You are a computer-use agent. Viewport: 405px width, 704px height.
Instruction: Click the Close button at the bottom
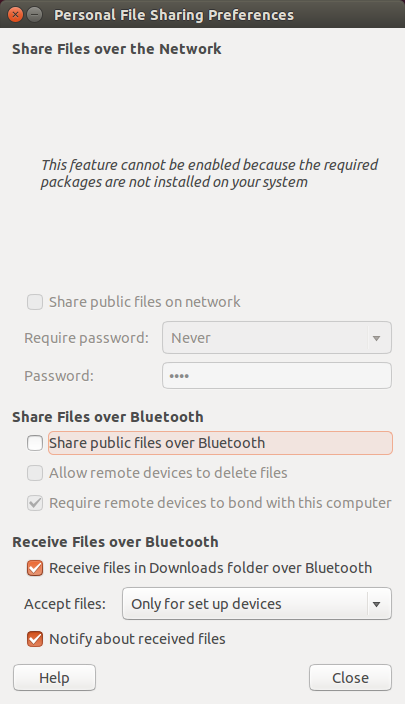pyautogui.click(x=350, y=678)
